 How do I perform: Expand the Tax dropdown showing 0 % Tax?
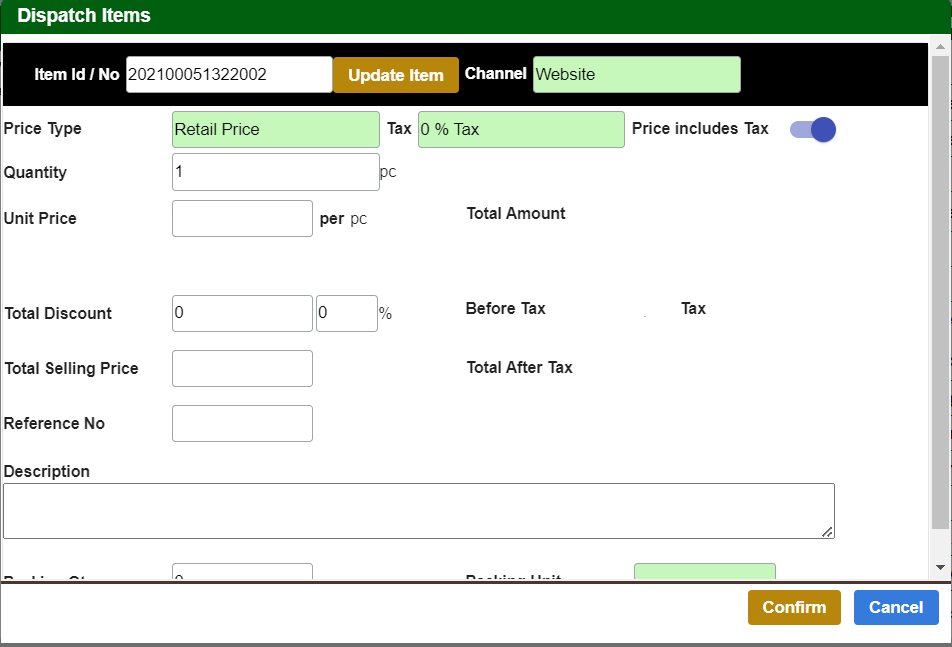[x=520, y=130]
